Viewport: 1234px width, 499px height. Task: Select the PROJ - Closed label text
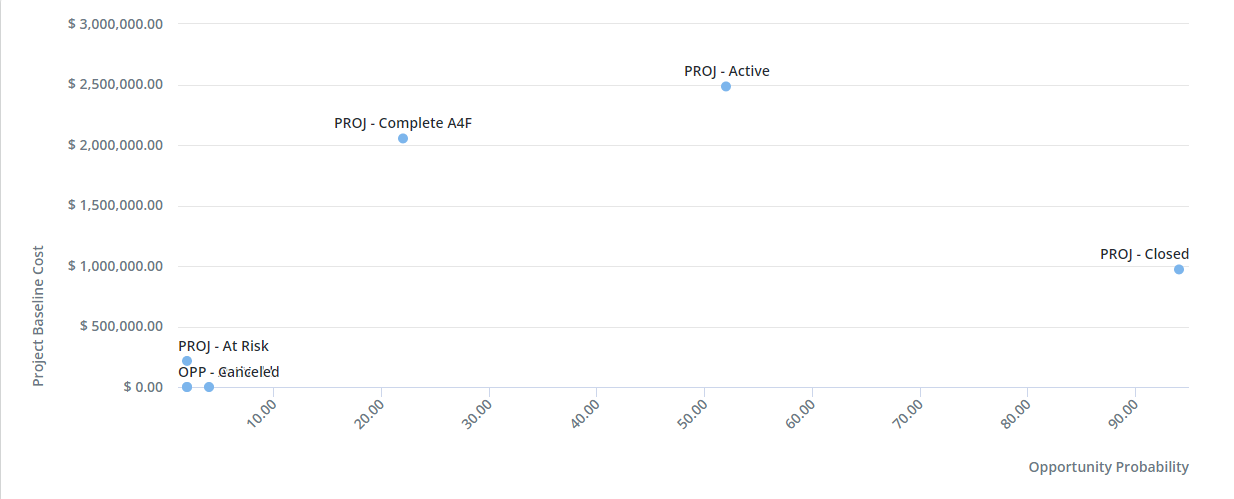point(1144,254)
